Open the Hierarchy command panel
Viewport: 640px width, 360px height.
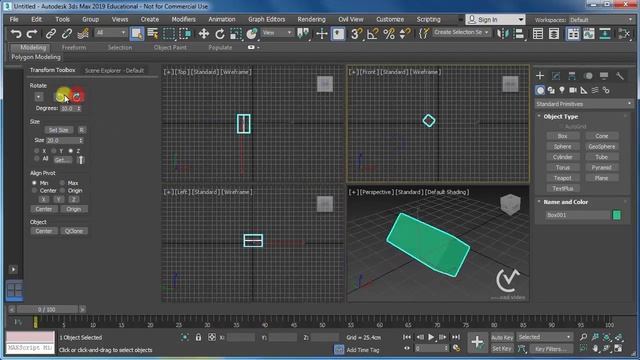coord(572,76)
